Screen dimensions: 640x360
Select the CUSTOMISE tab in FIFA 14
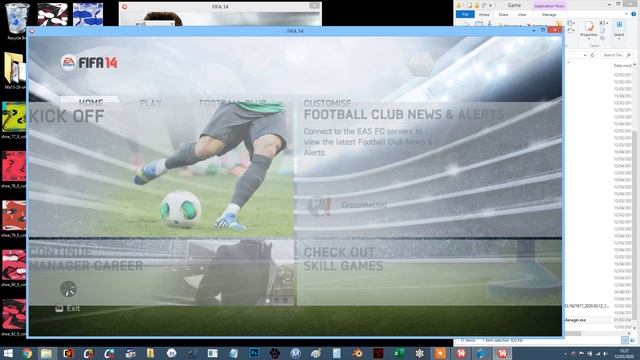[x=327, y=103]
